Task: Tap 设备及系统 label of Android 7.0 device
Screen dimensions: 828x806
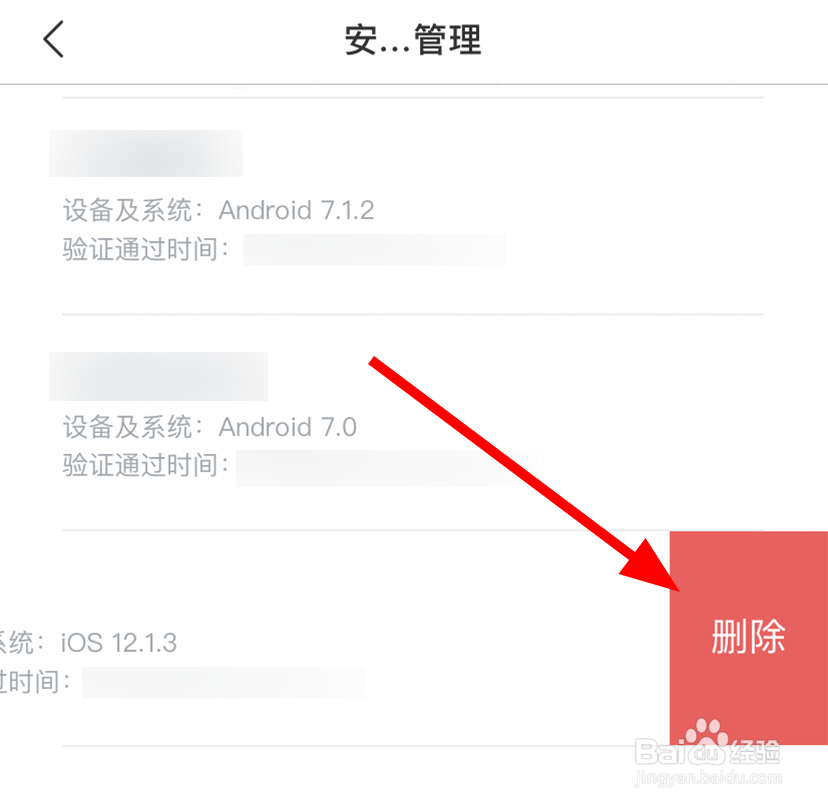Action: (127, 427)
